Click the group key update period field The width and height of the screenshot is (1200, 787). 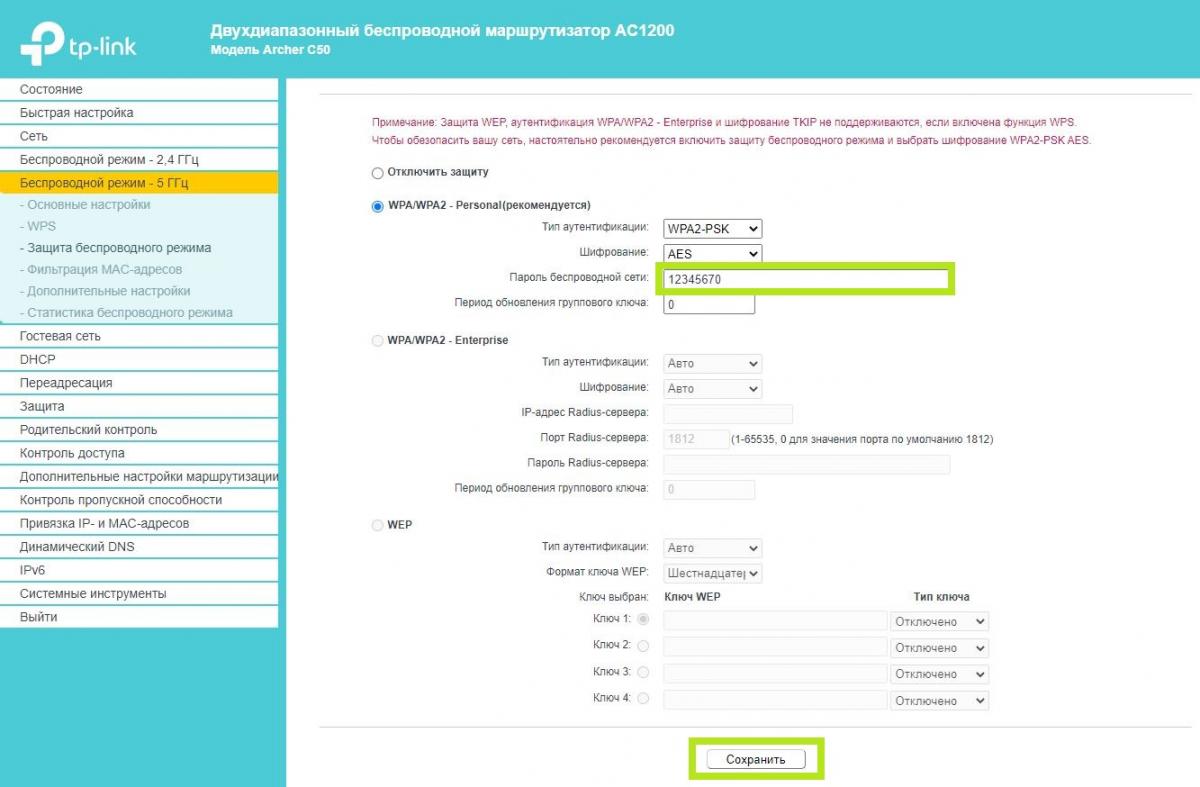coord(708,304)
